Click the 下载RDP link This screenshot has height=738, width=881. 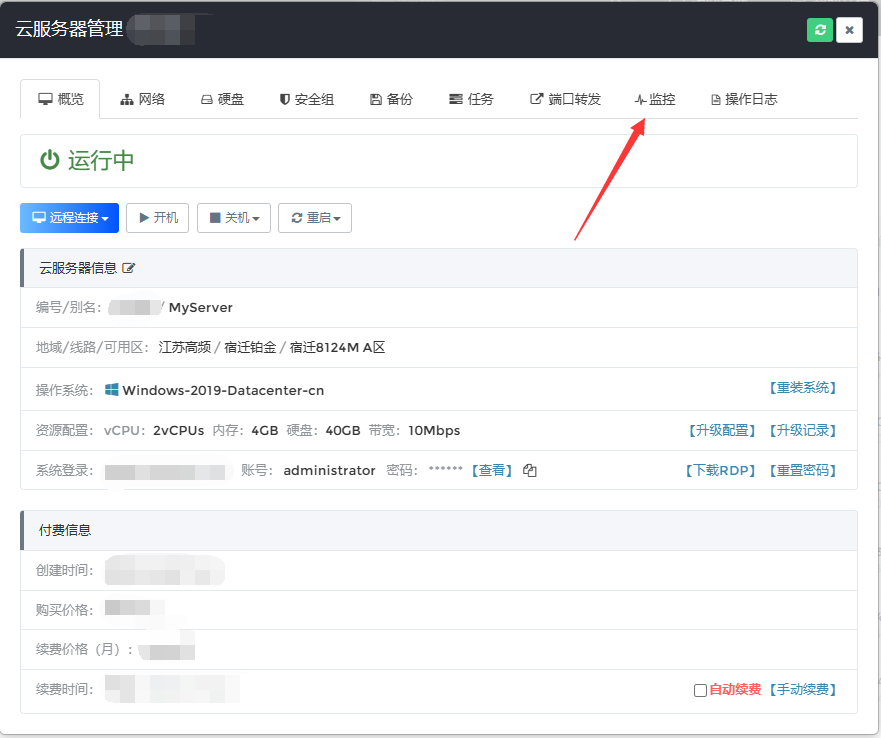click(x=720, y=470)
